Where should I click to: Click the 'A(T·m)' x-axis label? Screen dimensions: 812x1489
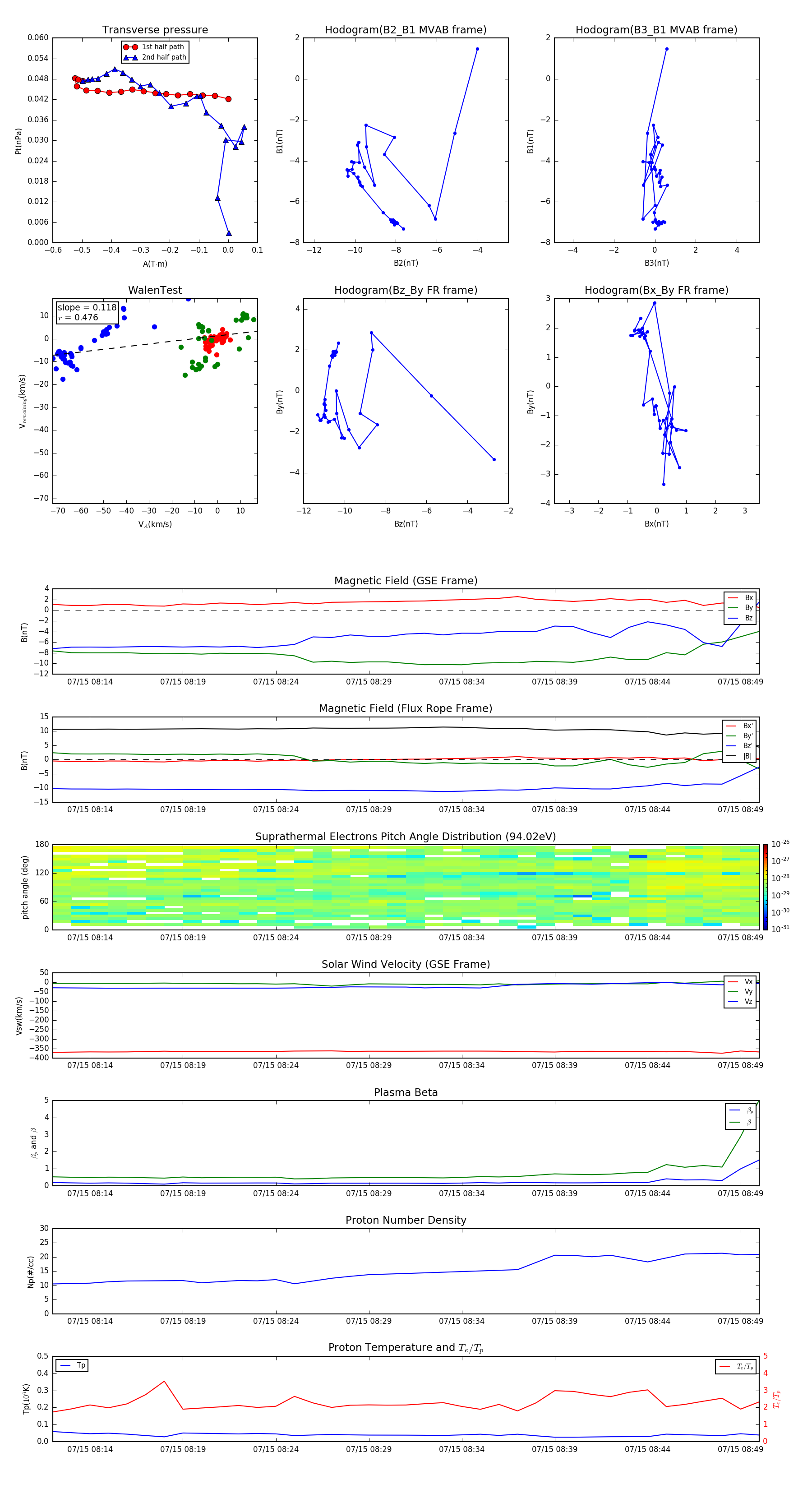click(155, 264)
